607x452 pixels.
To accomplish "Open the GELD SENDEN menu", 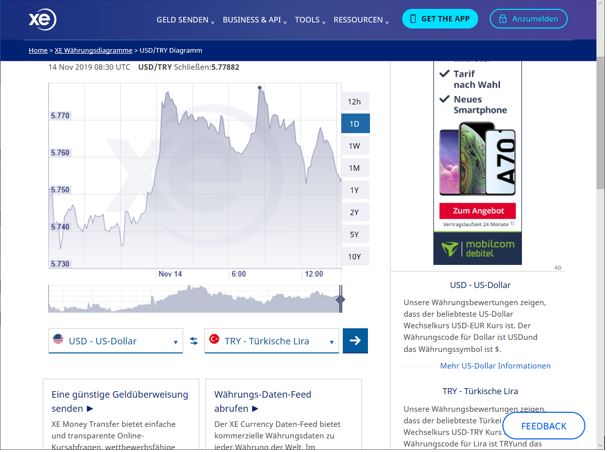I will click(185, 20).
